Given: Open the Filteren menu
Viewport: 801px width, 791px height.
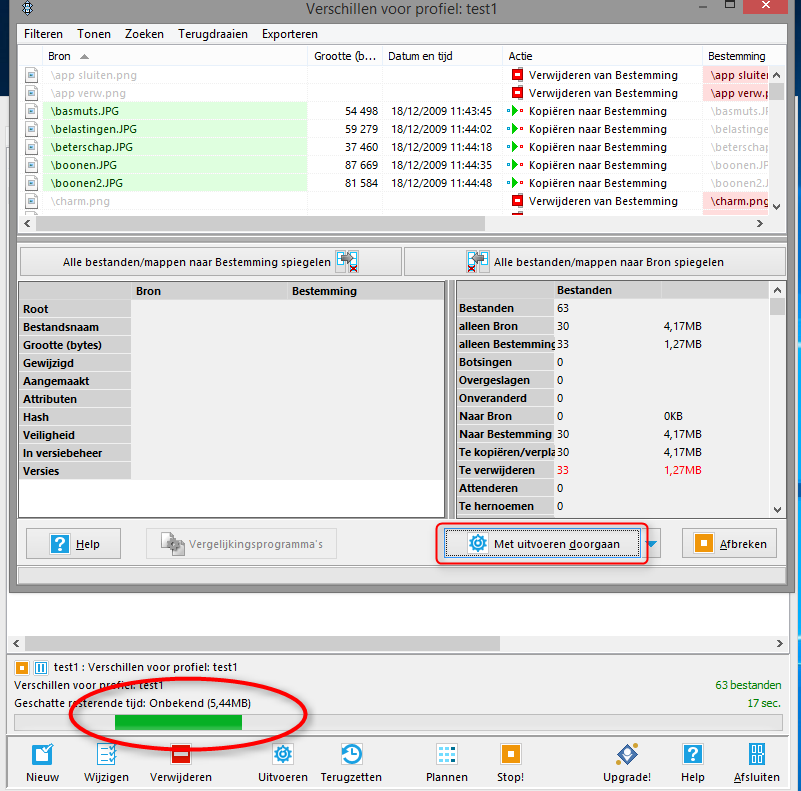Looking at the screenshot, I should tap(43, 34).
